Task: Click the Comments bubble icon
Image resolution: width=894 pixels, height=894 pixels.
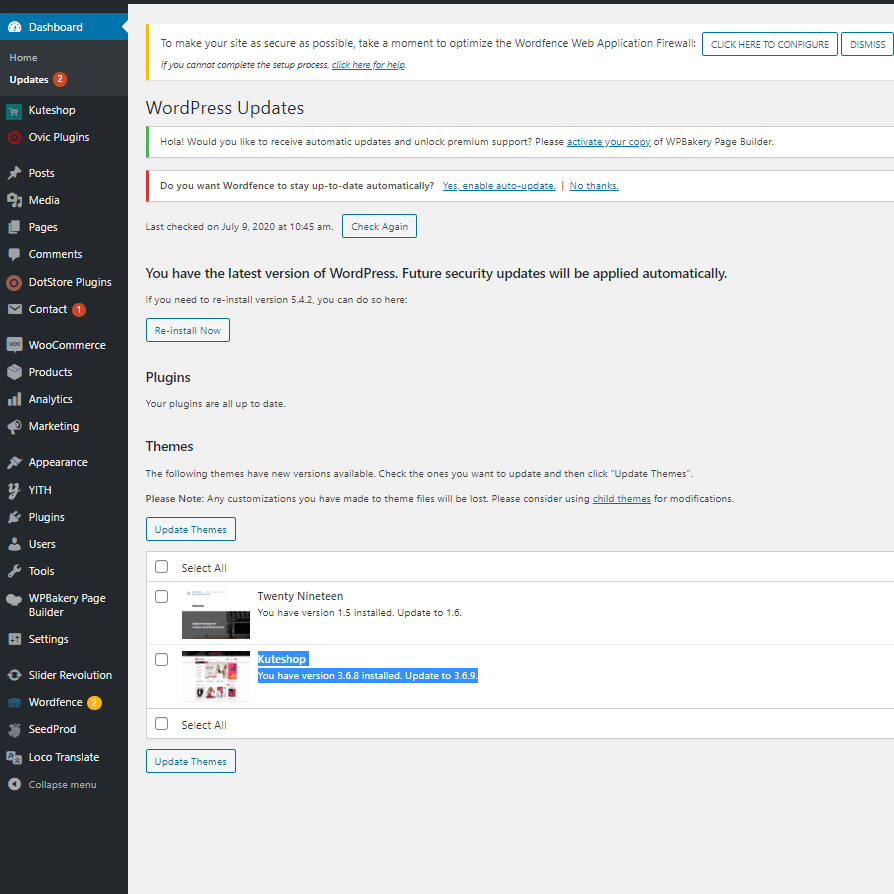Action: point(14,254)
